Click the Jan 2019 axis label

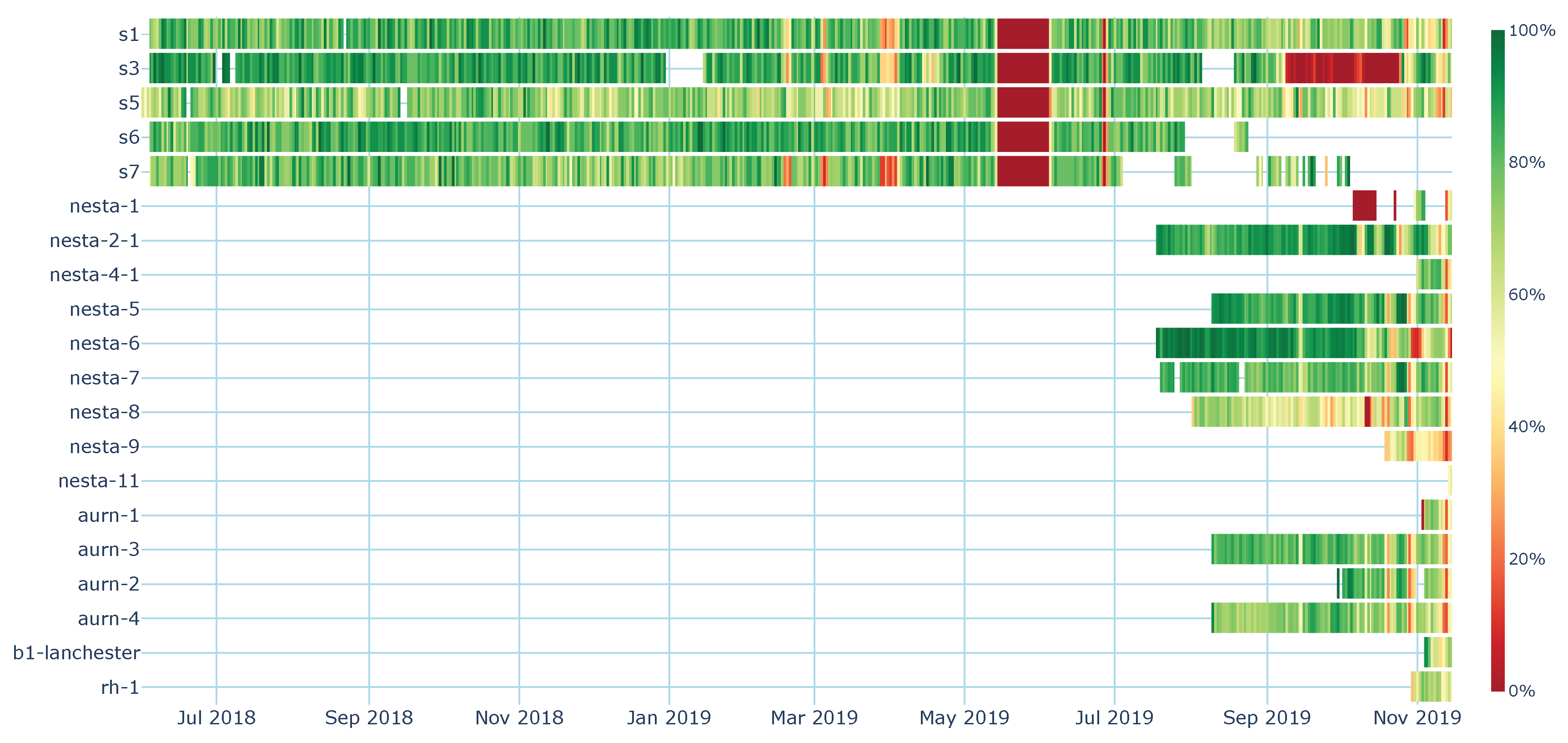(669, 718)
